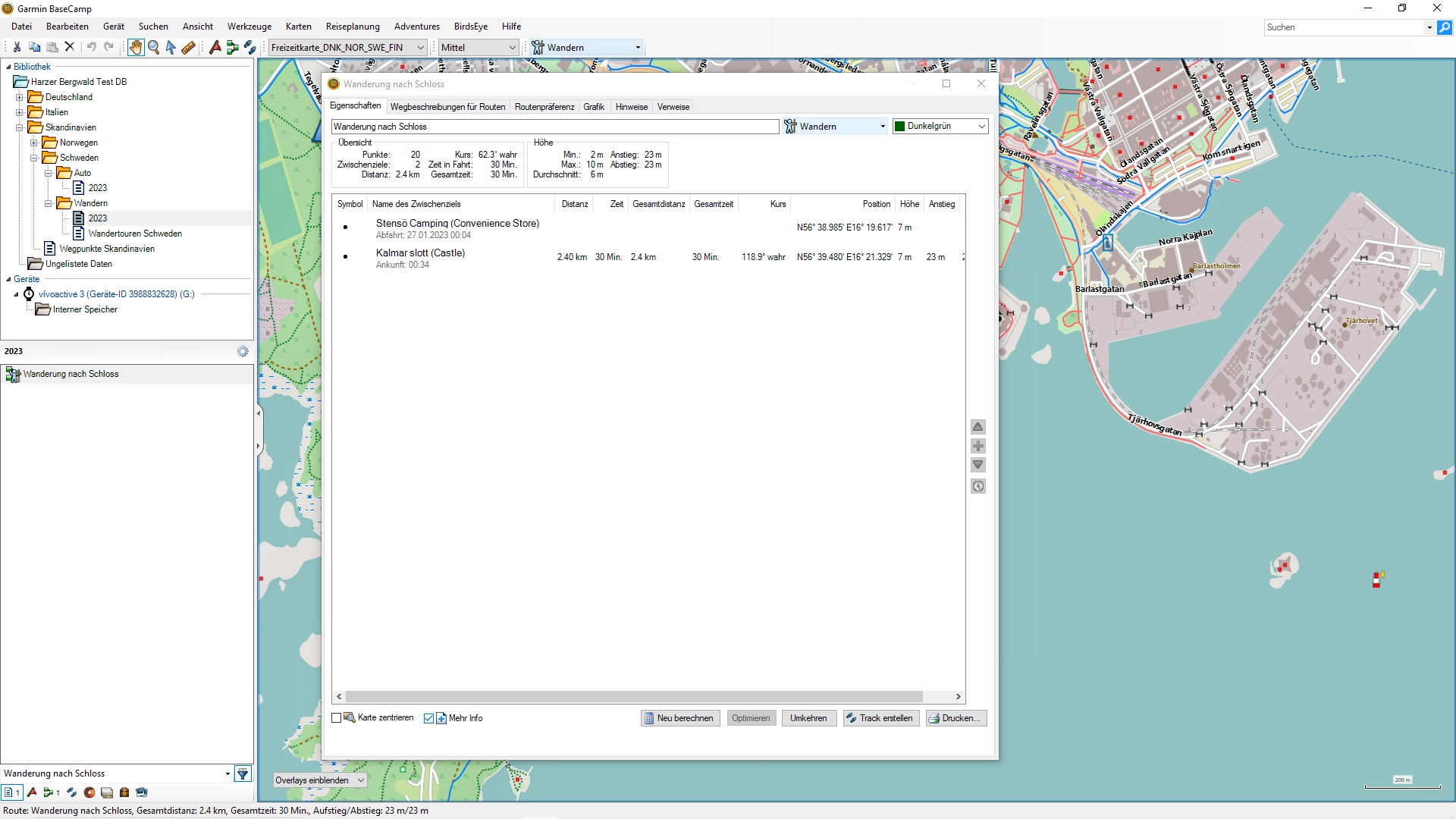1456x819 pixels.
Task: Select the route creation tool in toolbar
Action: pos(232,47)
